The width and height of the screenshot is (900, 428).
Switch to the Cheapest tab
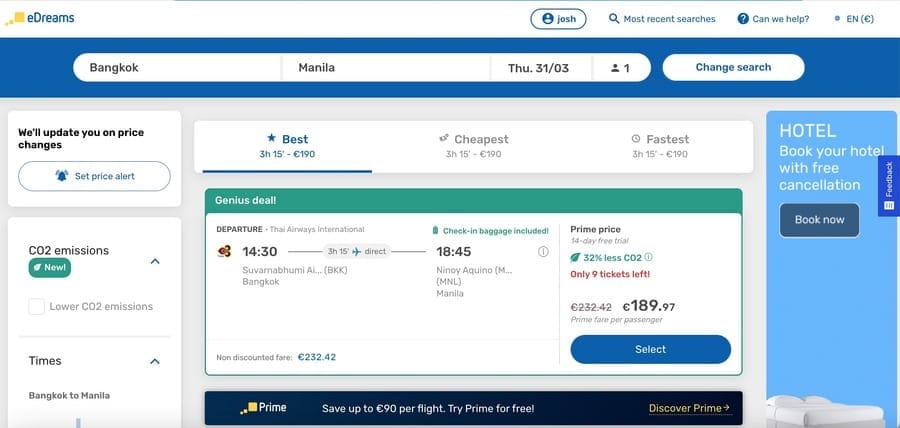(x=474, y=146)
